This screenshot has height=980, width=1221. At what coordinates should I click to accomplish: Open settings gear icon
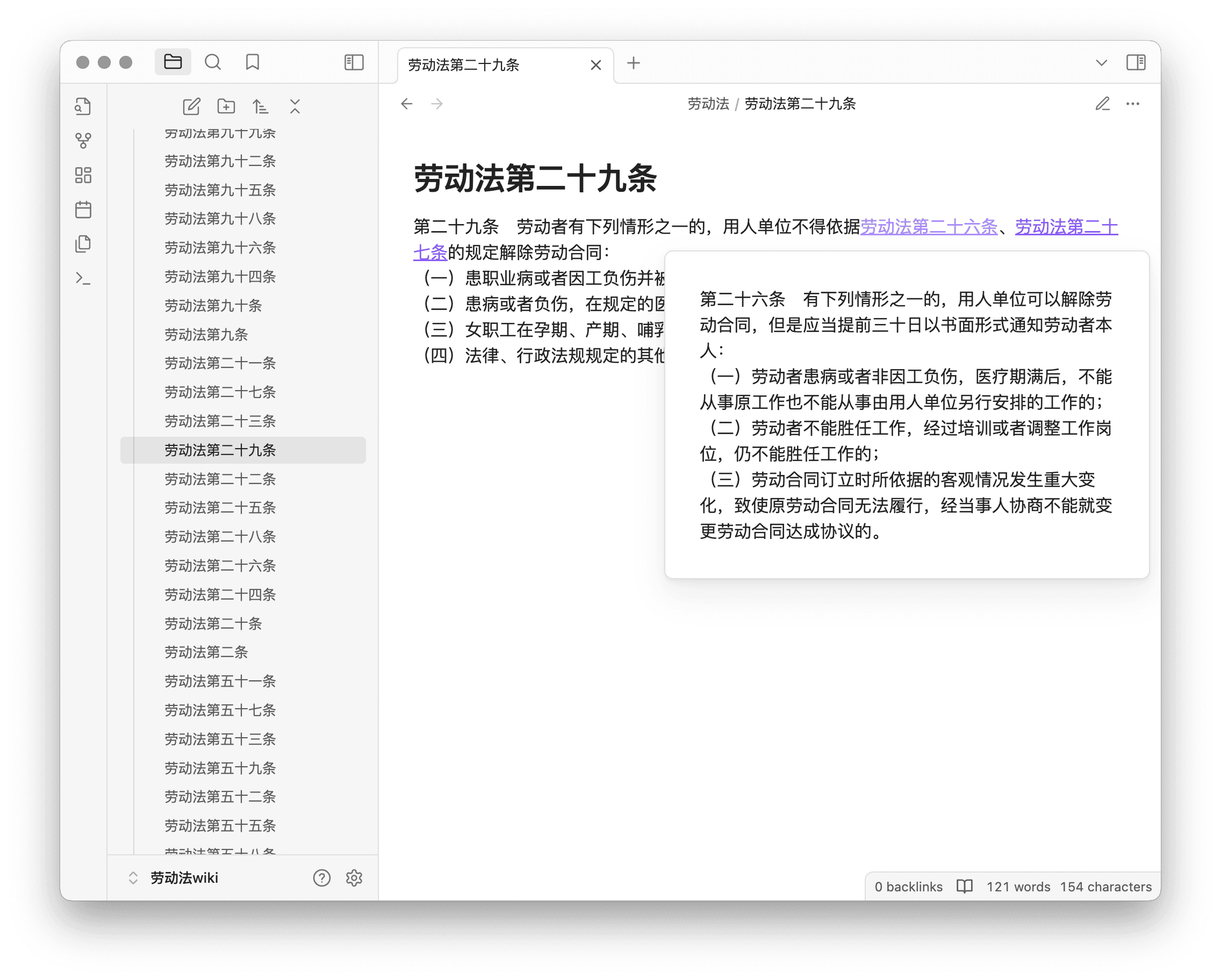point(354,877)
